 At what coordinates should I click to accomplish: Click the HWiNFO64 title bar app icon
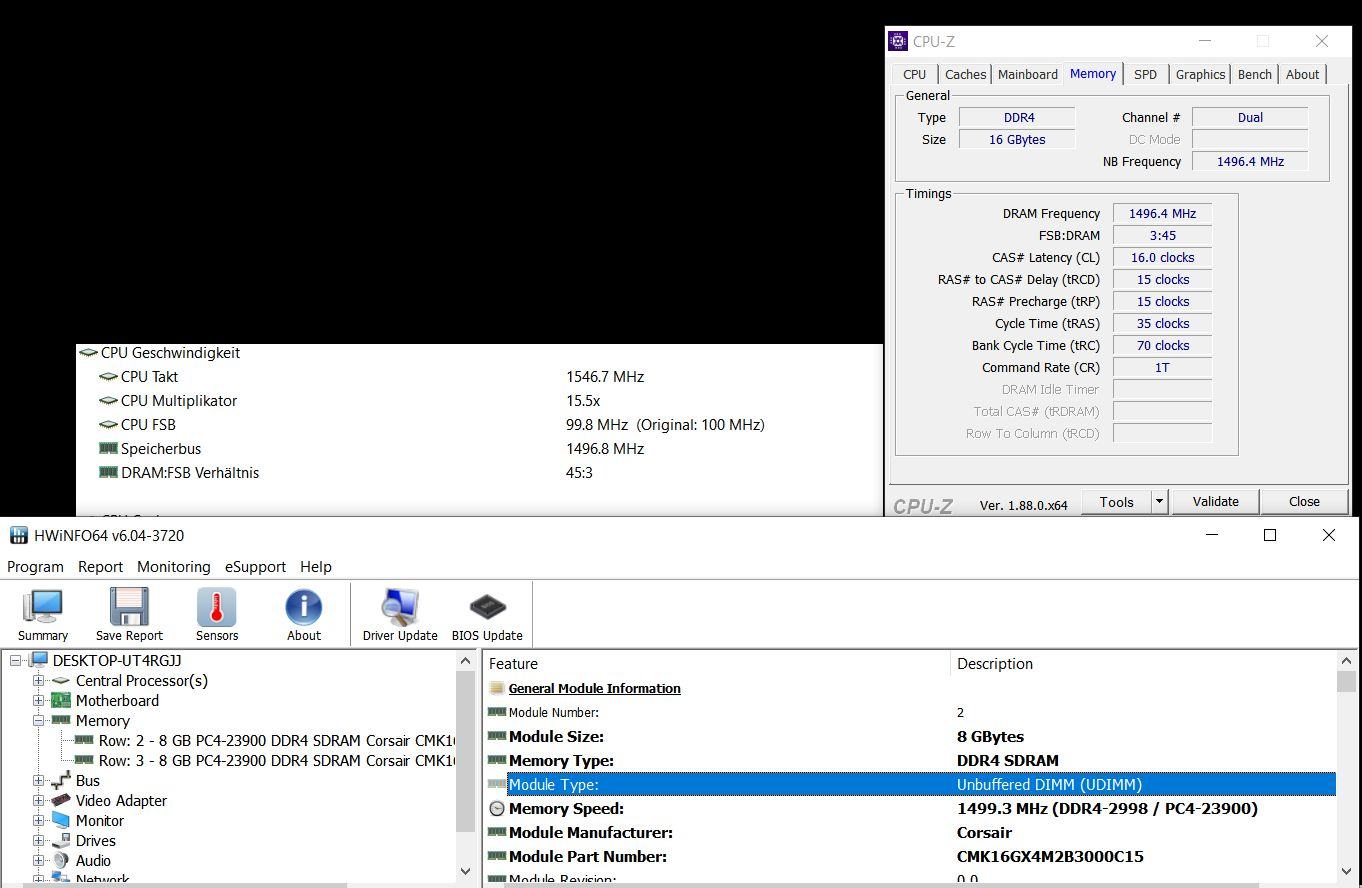tap(18, 535)
